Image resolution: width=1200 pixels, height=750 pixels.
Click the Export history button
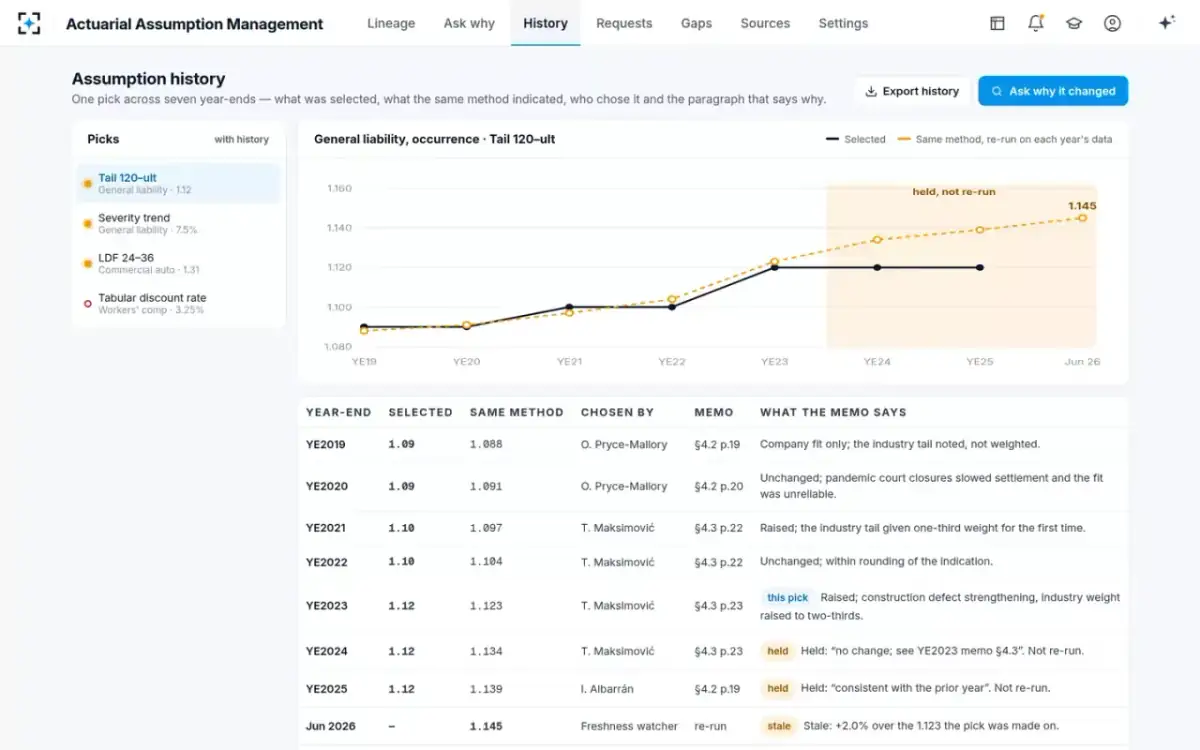click(x=912, y=91)
